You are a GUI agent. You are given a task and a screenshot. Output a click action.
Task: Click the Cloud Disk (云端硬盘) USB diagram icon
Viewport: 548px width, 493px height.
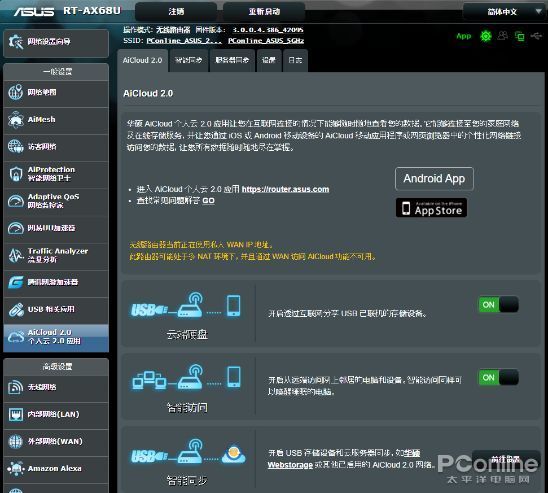[x=186, y=305]
